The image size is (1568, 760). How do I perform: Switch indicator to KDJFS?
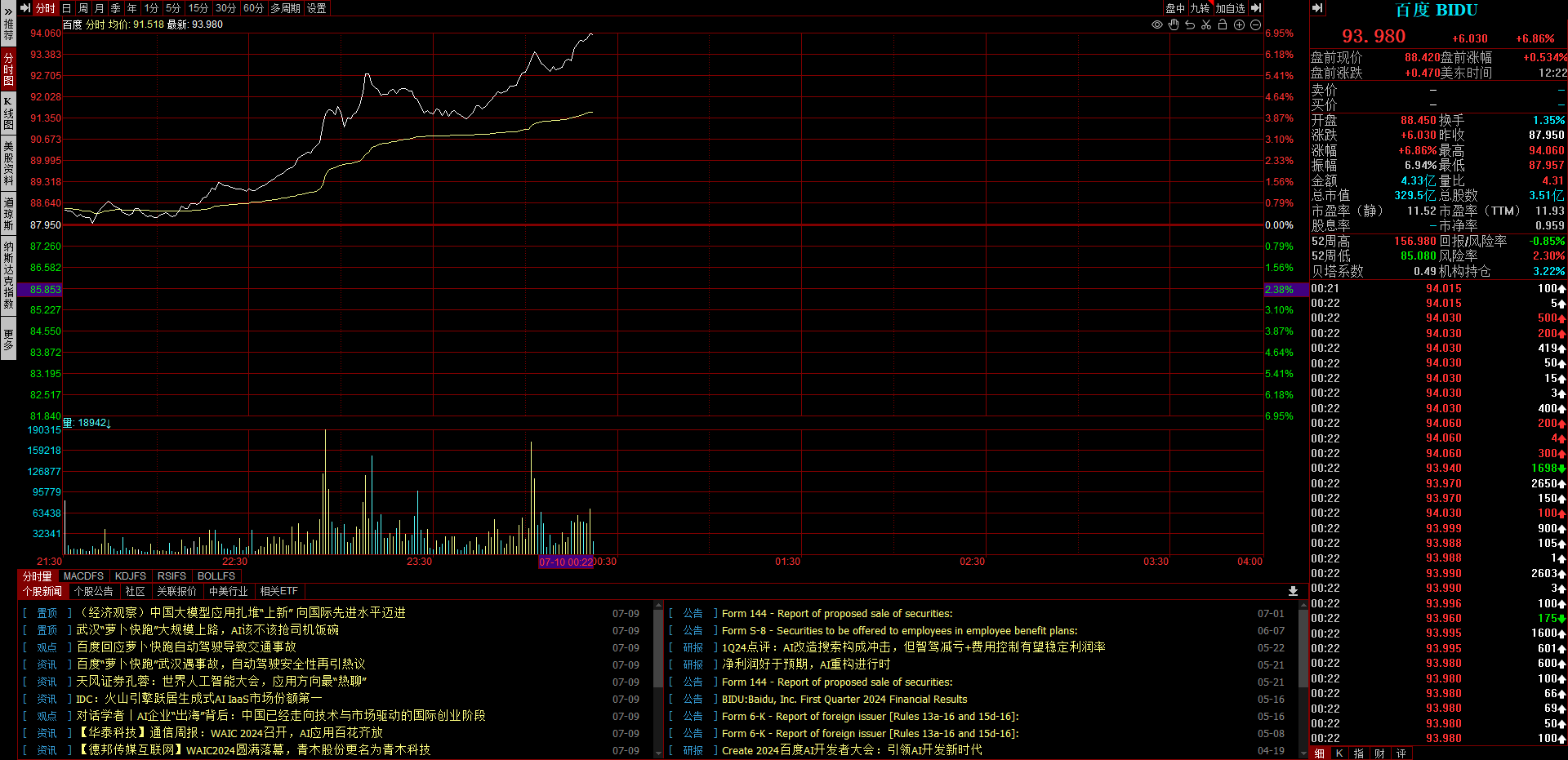131,576
